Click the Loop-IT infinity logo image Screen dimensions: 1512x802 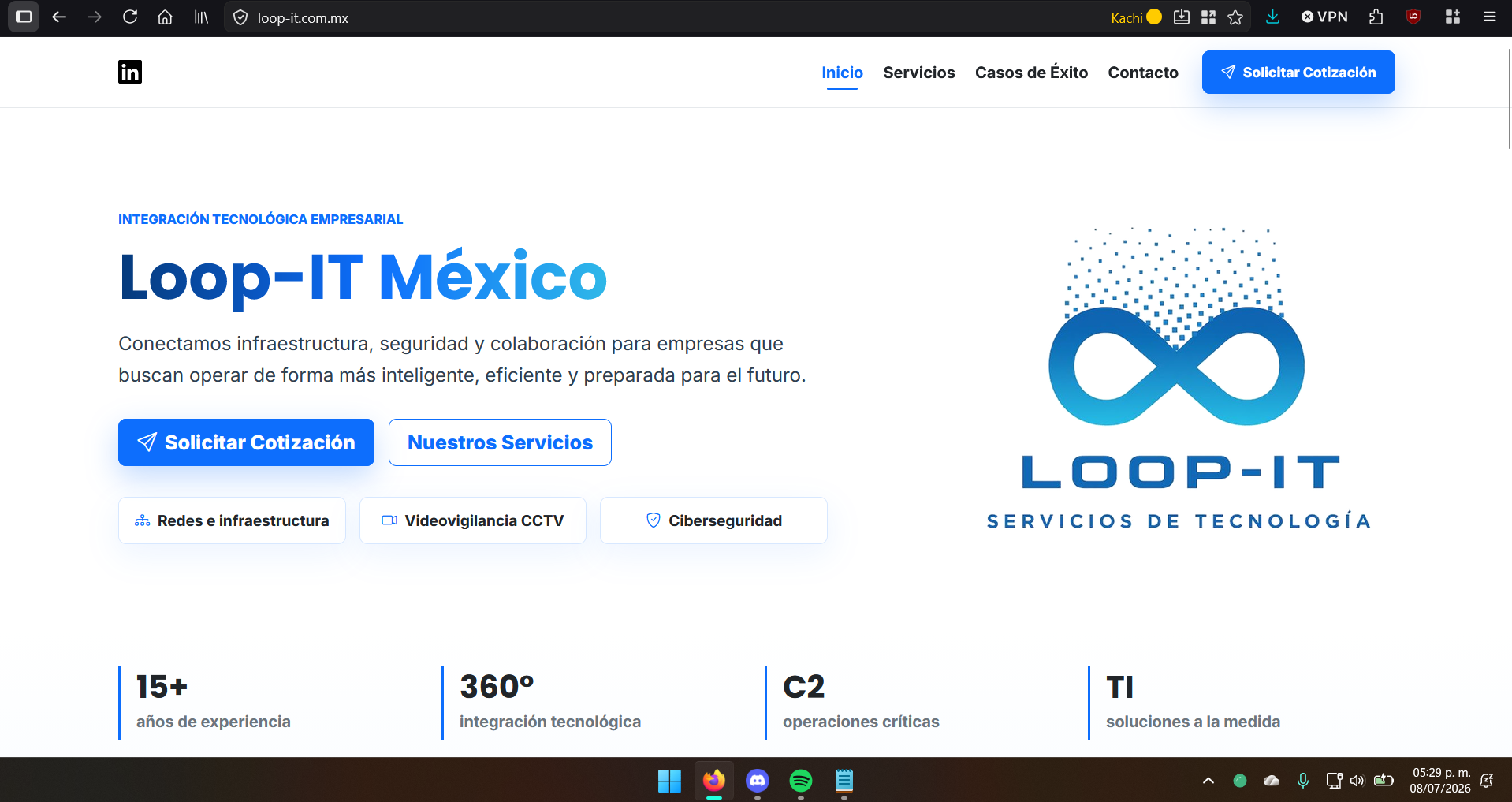pos(1178,379)
